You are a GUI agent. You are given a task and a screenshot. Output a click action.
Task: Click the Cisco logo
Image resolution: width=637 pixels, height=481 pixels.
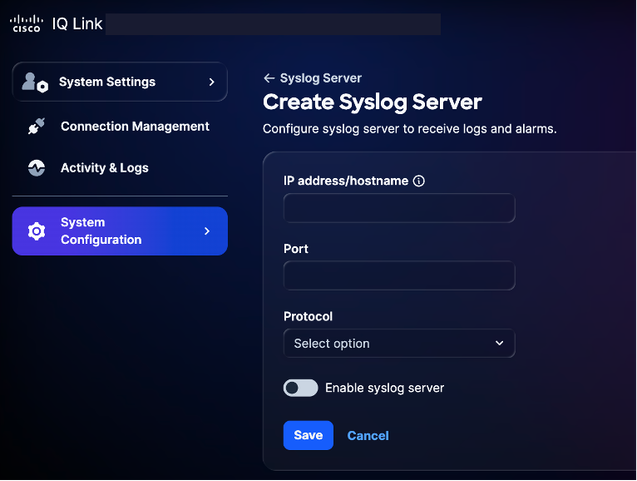tap(26, 24)
